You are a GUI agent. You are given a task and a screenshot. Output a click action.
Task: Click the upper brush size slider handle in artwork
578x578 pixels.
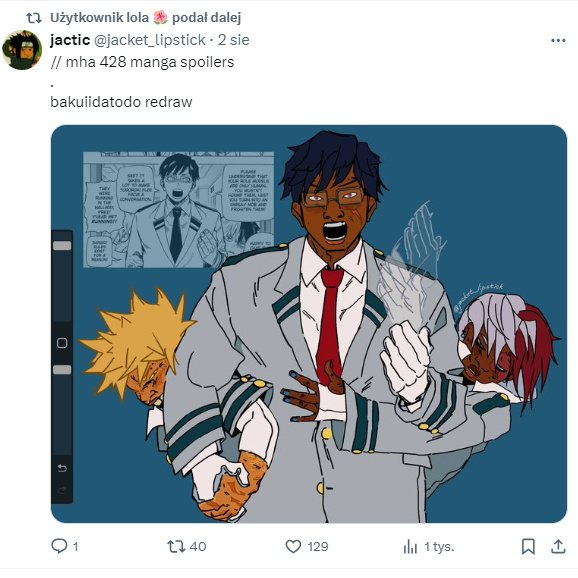coord(62,246)
